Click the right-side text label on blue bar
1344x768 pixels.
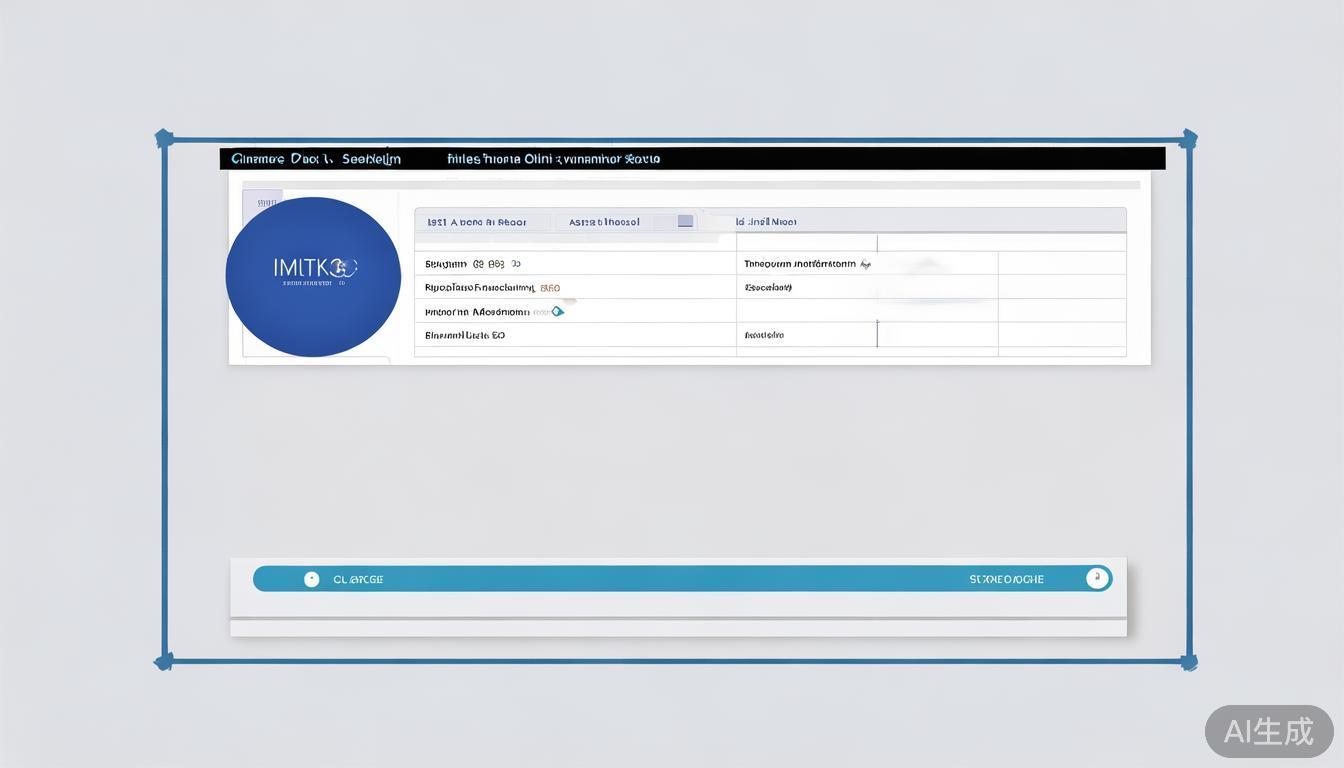(1006, 580)
